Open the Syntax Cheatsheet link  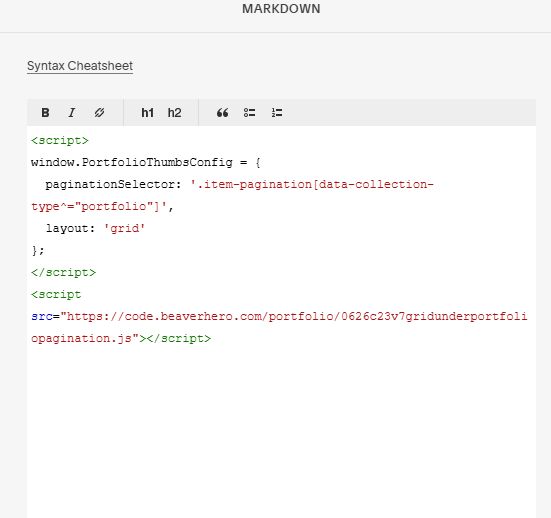(x=80, y=66)
